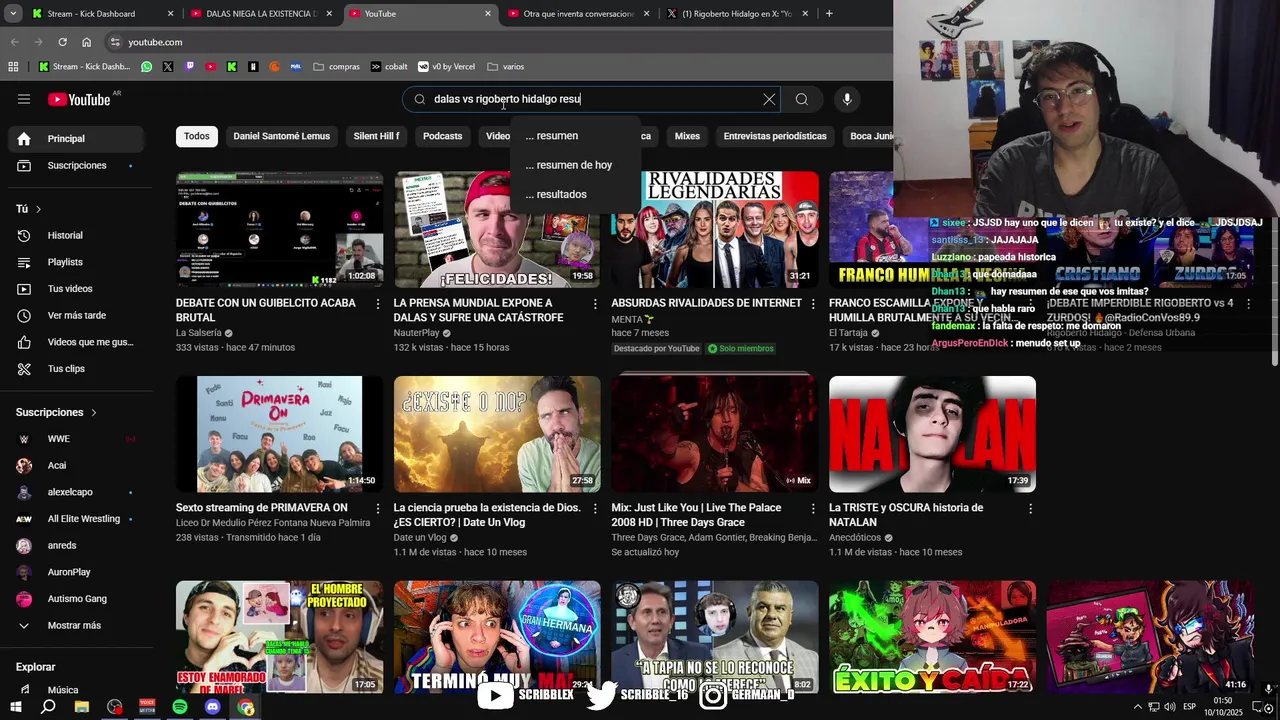Open the All Elite Wrestling subscription
Screen dimensions: 1280x720
(78, 519)
